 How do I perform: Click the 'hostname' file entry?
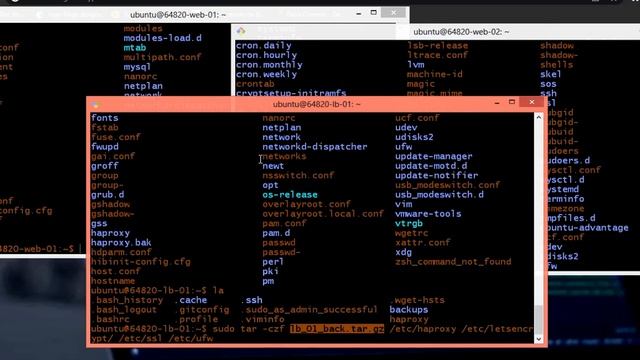(113, 281)
